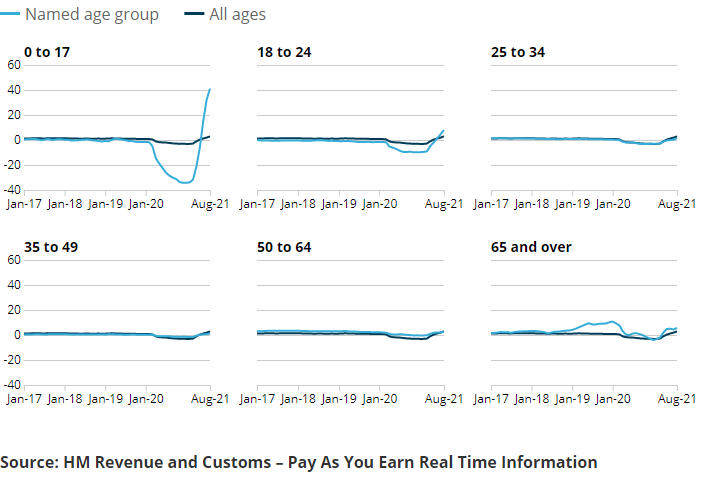This screenshot has width=706, height=495.
Task: Click the 60 y-axis label in the top row
Action: point(13,65)
